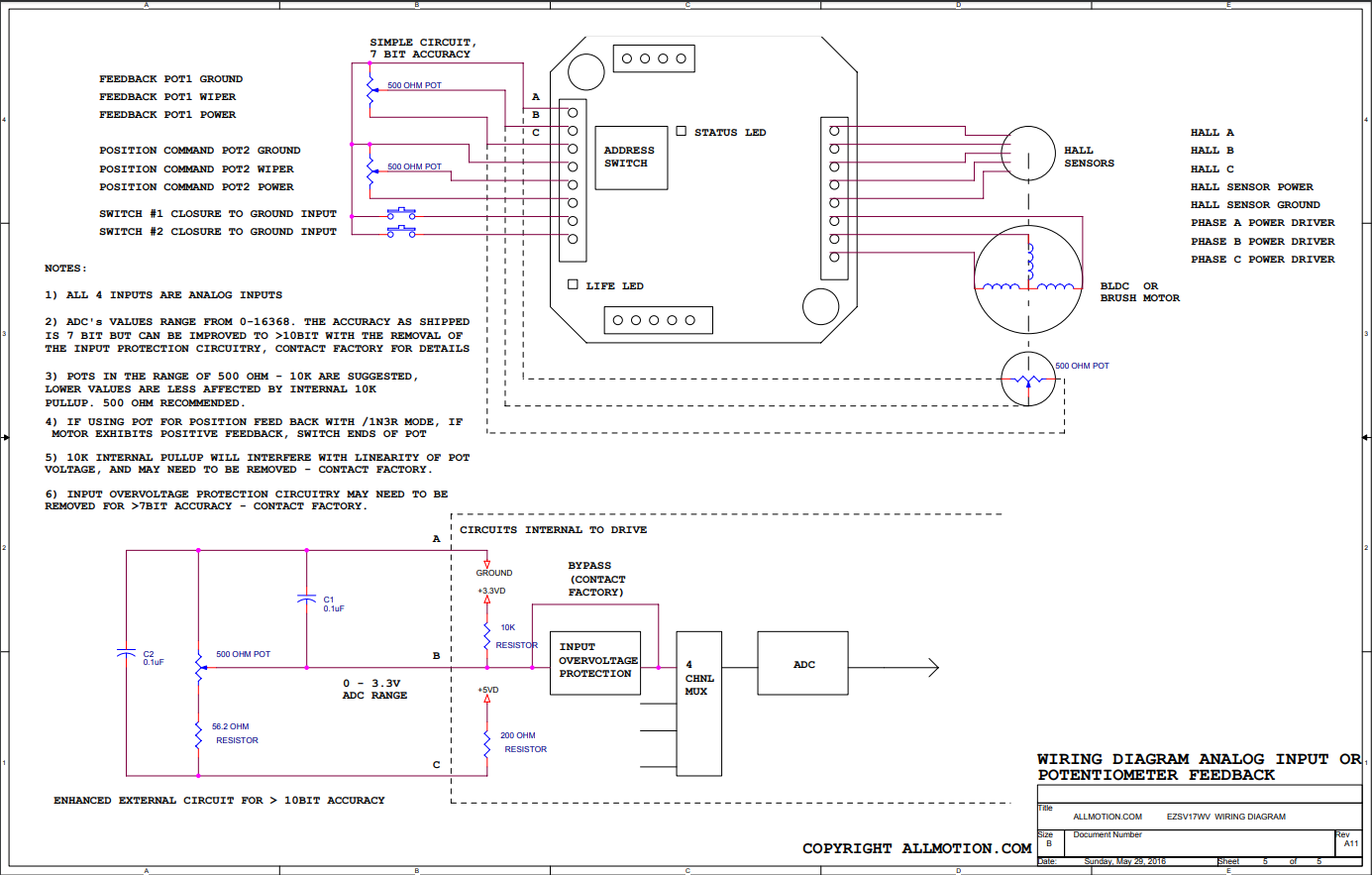Click PHASE A POWER DRIVER label

[1263, 222]
